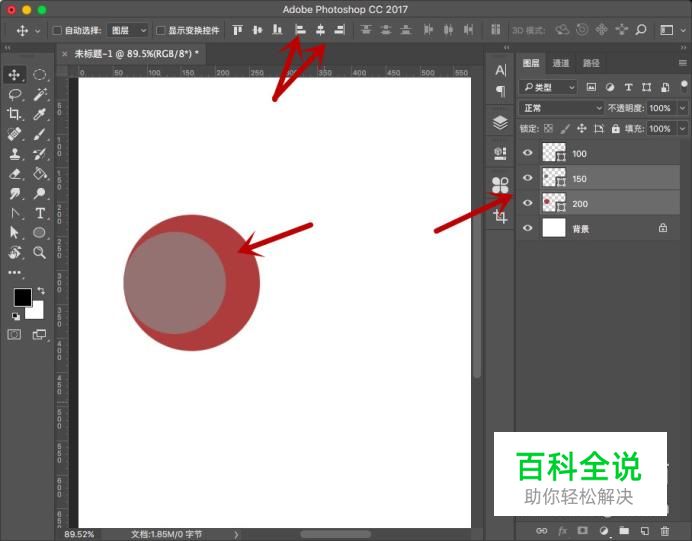Select the Smudge tool
692x541 pixels.
pos(14,193)
